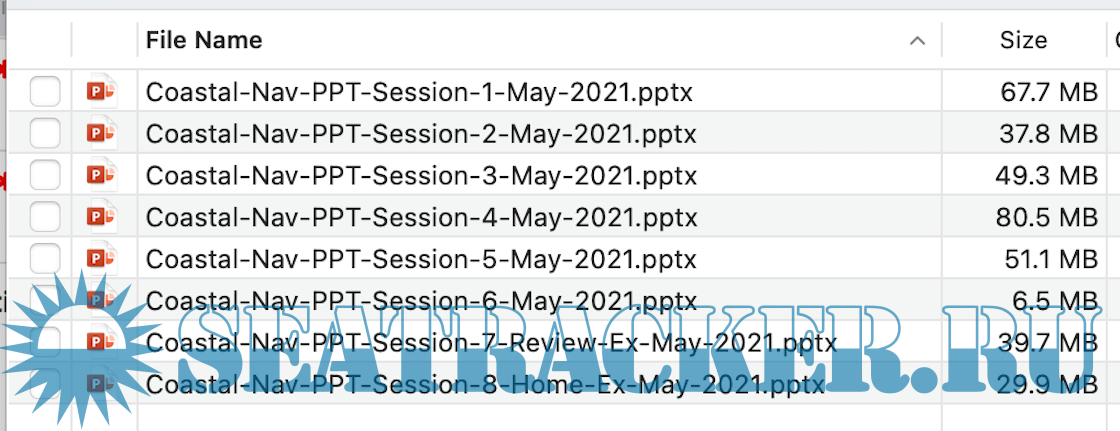Screen dimensions: 1120x431
Task: Click the 80.5 MB size cell
Action: pyautogui.click(x=1049, y=217)
